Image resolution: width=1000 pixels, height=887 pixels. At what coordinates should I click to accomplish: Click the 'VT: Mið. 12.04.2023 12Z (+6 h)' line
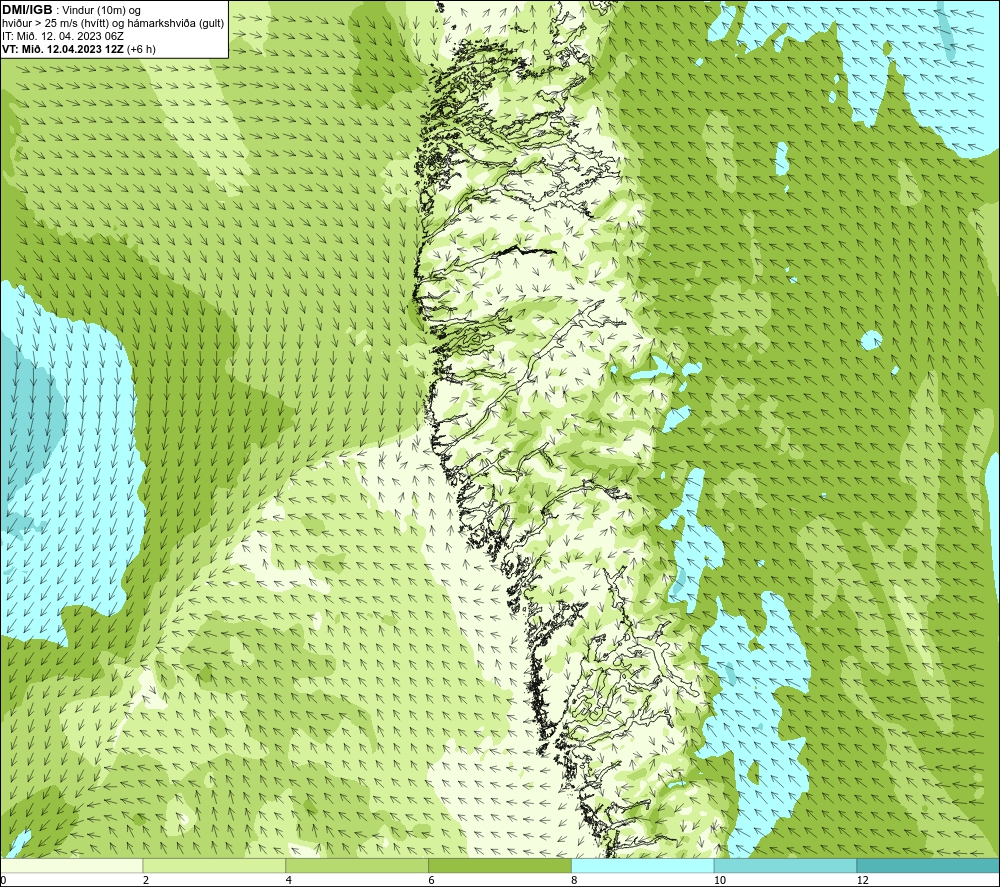pos(78,49)
